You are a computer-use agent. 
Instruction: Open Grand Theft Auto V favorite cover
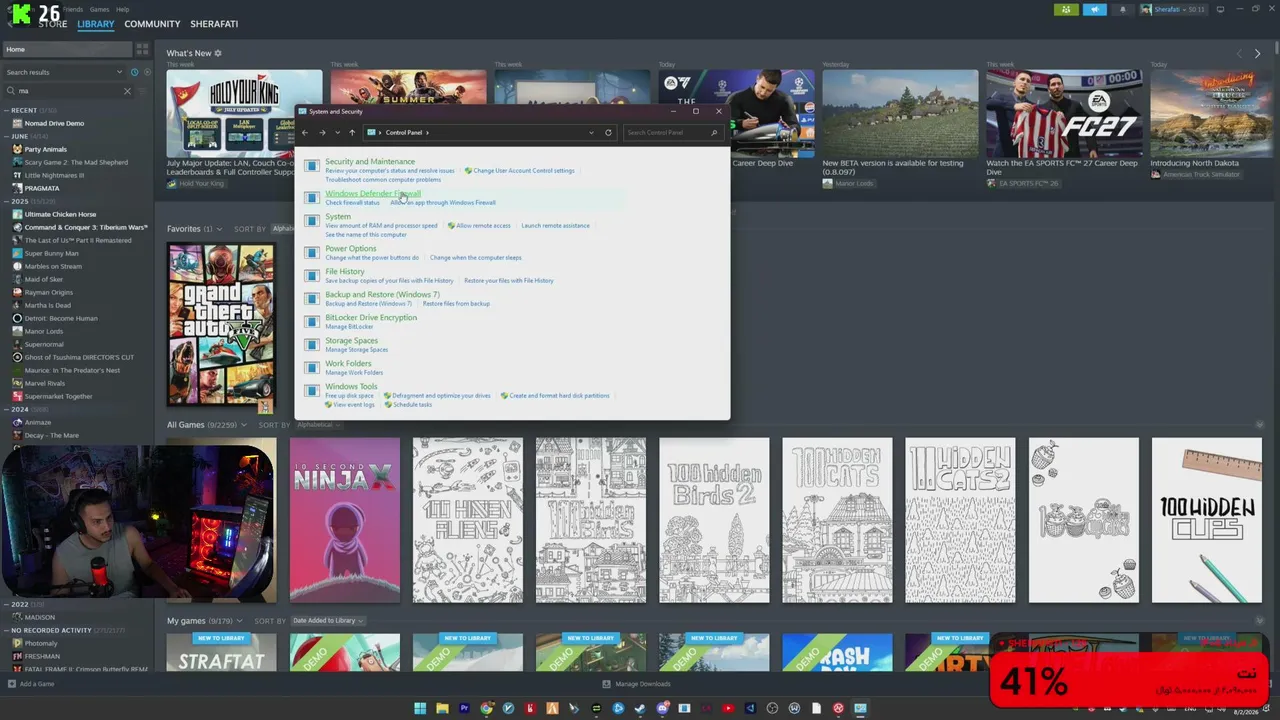(x=221, y=324)
